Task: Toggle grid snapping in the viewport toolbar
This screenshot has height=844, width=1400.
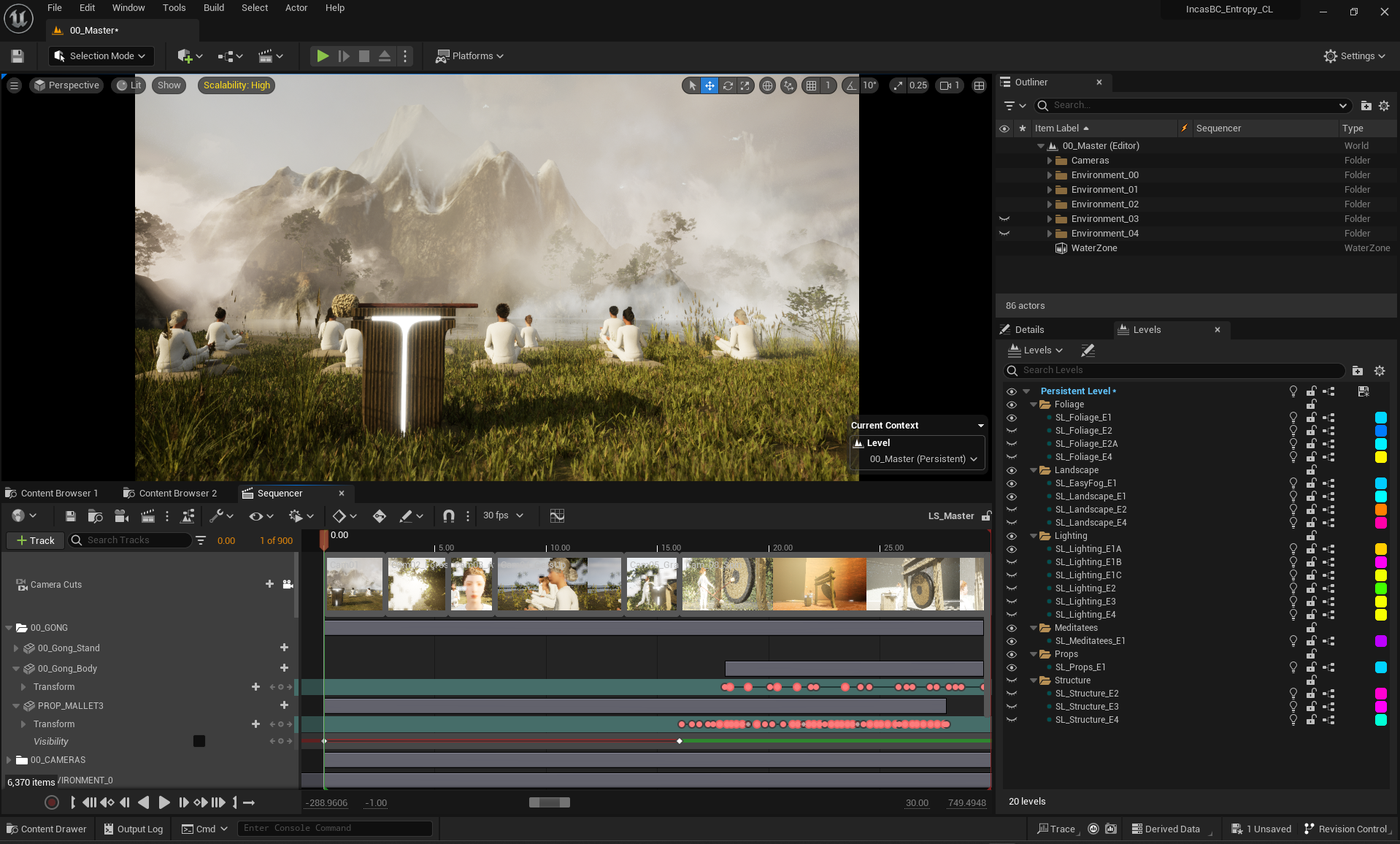Action: point(811,85)
